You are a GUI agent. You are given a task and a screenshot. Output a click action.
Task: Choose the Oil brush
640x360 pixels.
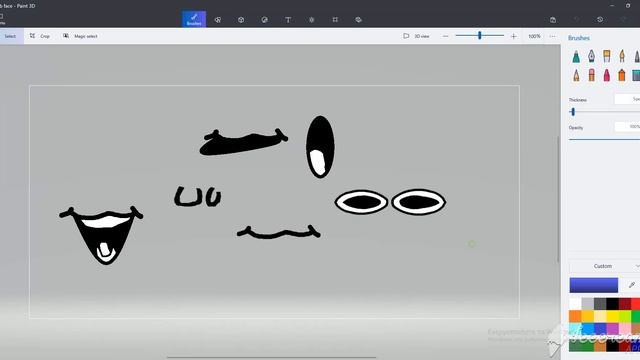tap(607, 56)
